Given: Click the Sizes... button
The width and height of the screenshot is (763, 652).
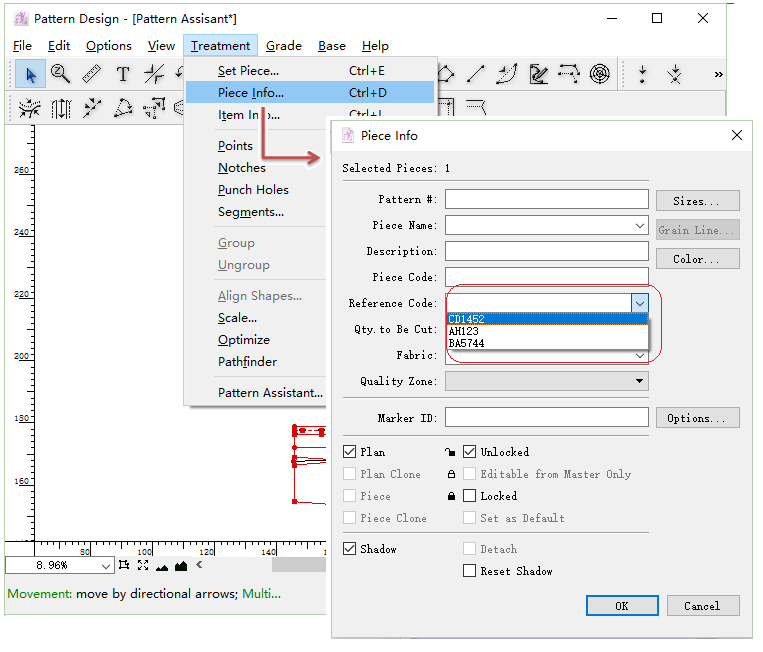Looking at the screenshot, I should click(697, 201).
